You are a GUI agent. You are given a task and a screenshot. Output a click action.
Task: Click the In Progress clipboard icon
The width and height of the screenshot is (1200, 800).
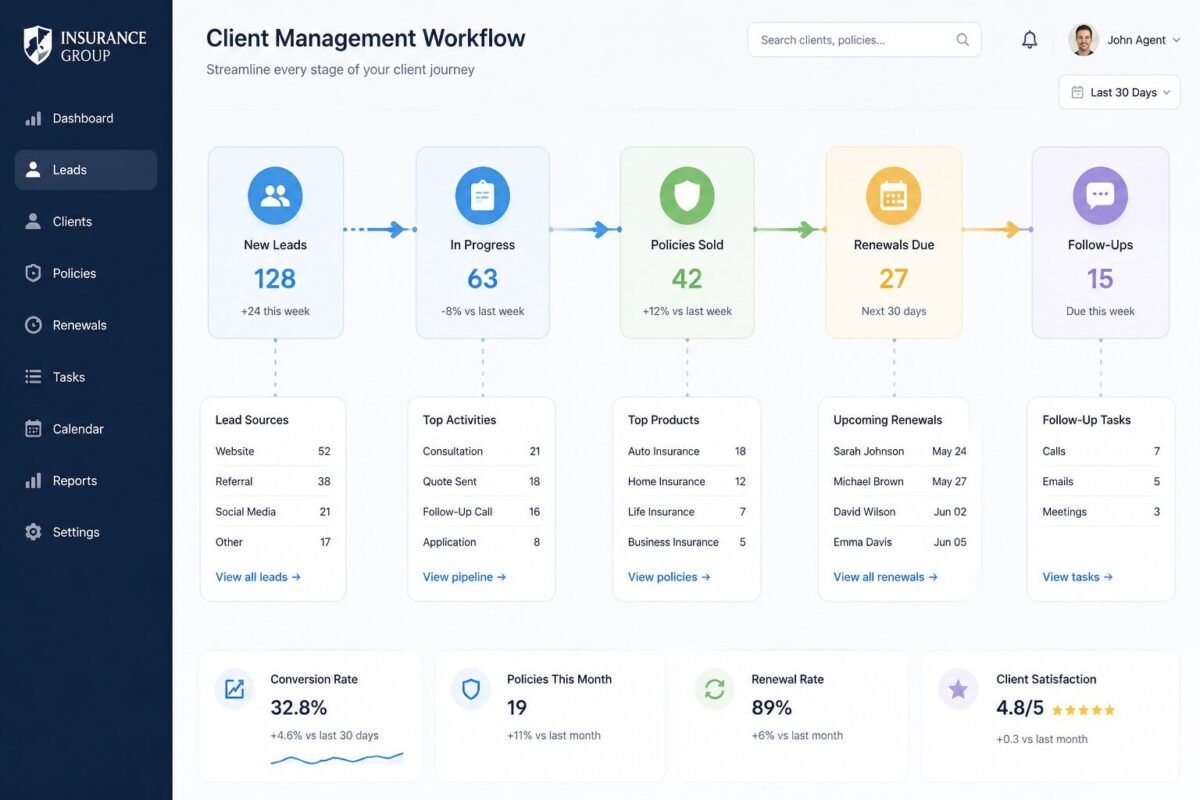click(x=482, y=195)
